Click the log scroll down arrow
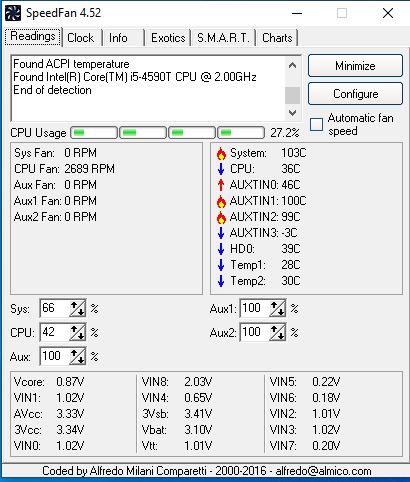Image resolution: width=410 pixels, height=482 pixels. coord(292,113)
